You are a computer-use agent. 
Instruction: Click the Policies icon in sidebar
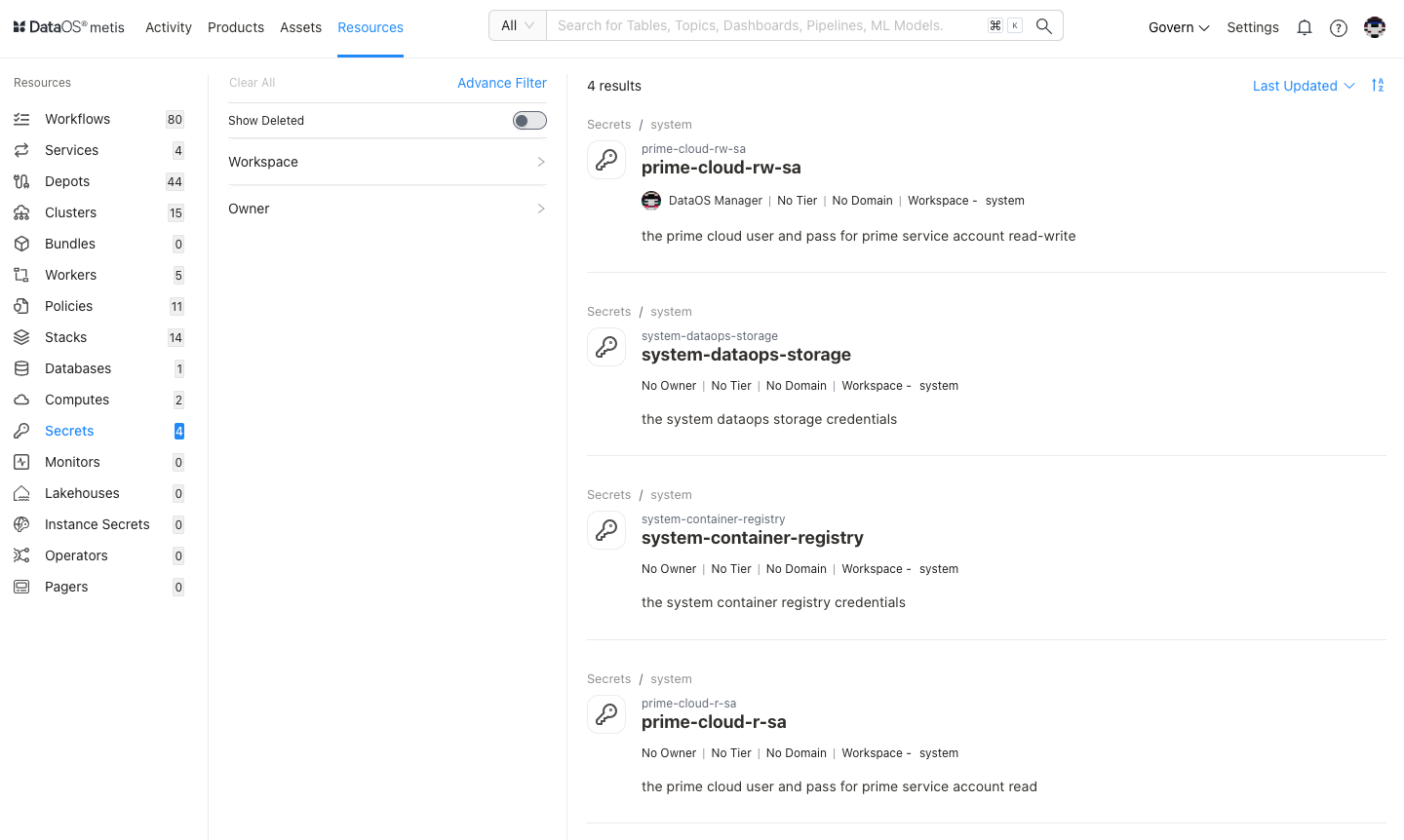tap(21, 306)
